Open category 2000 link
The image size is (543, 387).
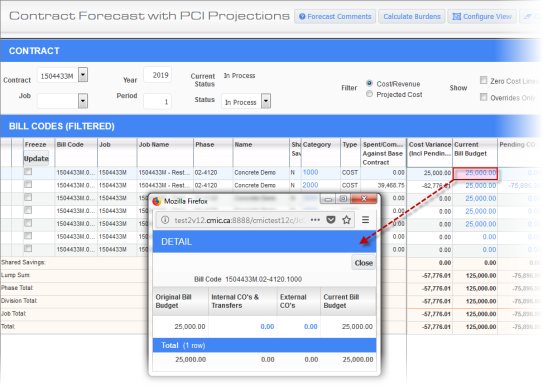(x=310, y=185)
